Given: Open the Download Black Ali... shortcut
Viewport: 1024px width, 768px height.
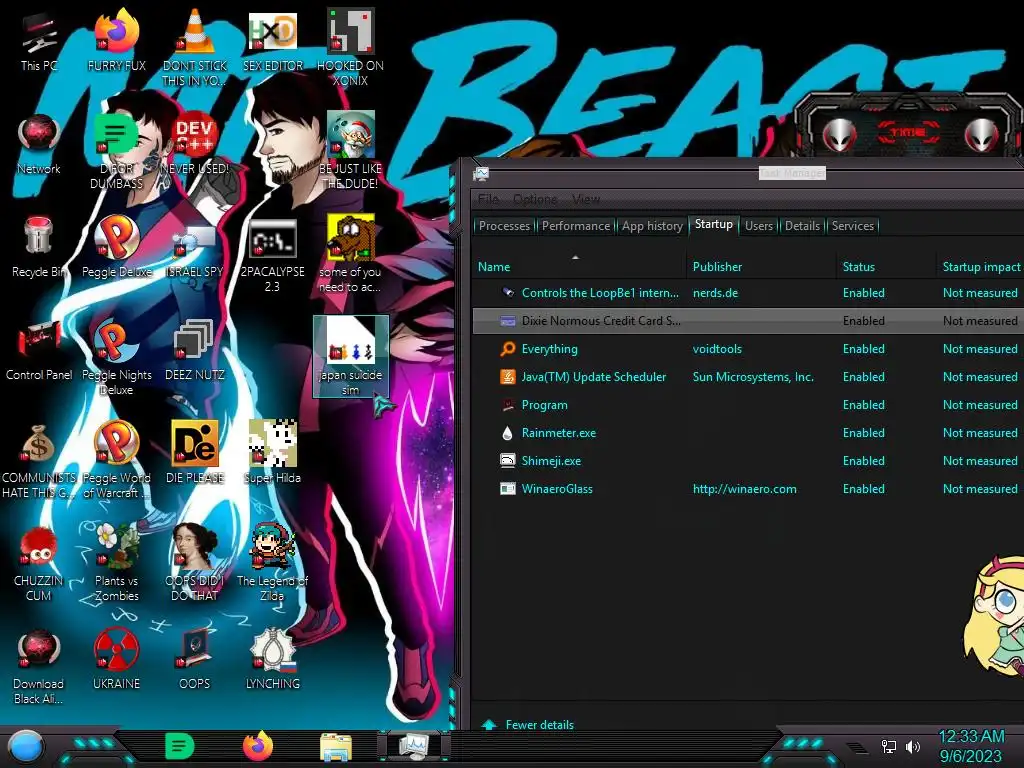Looking at the screenshot, I should (x=39, y=667).
